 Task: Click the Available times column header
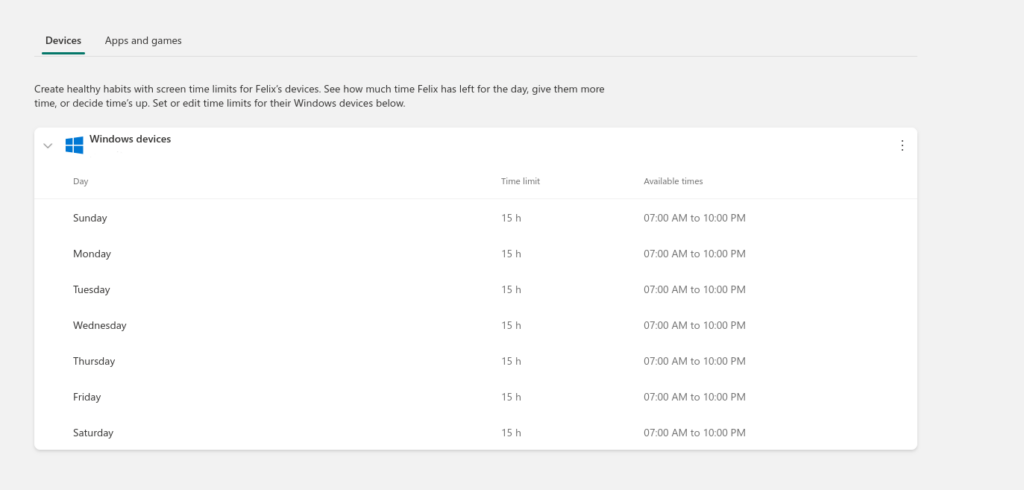(x=673, y=181)
